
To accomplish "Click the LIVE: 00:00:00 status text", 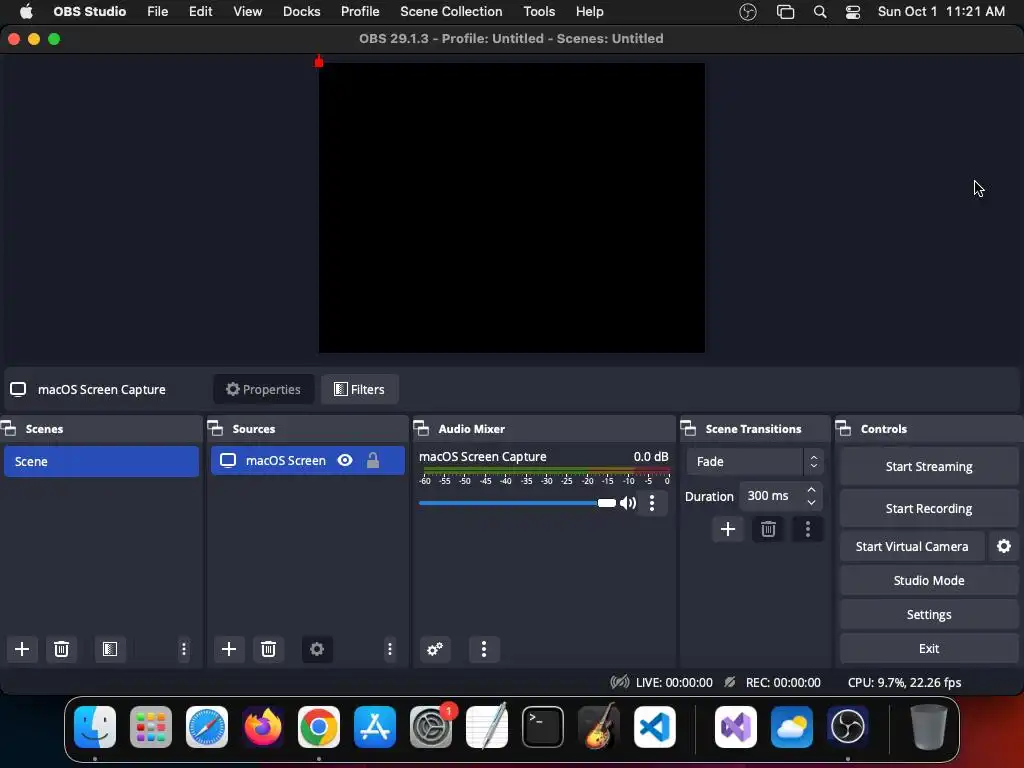I will coord(674,682).
